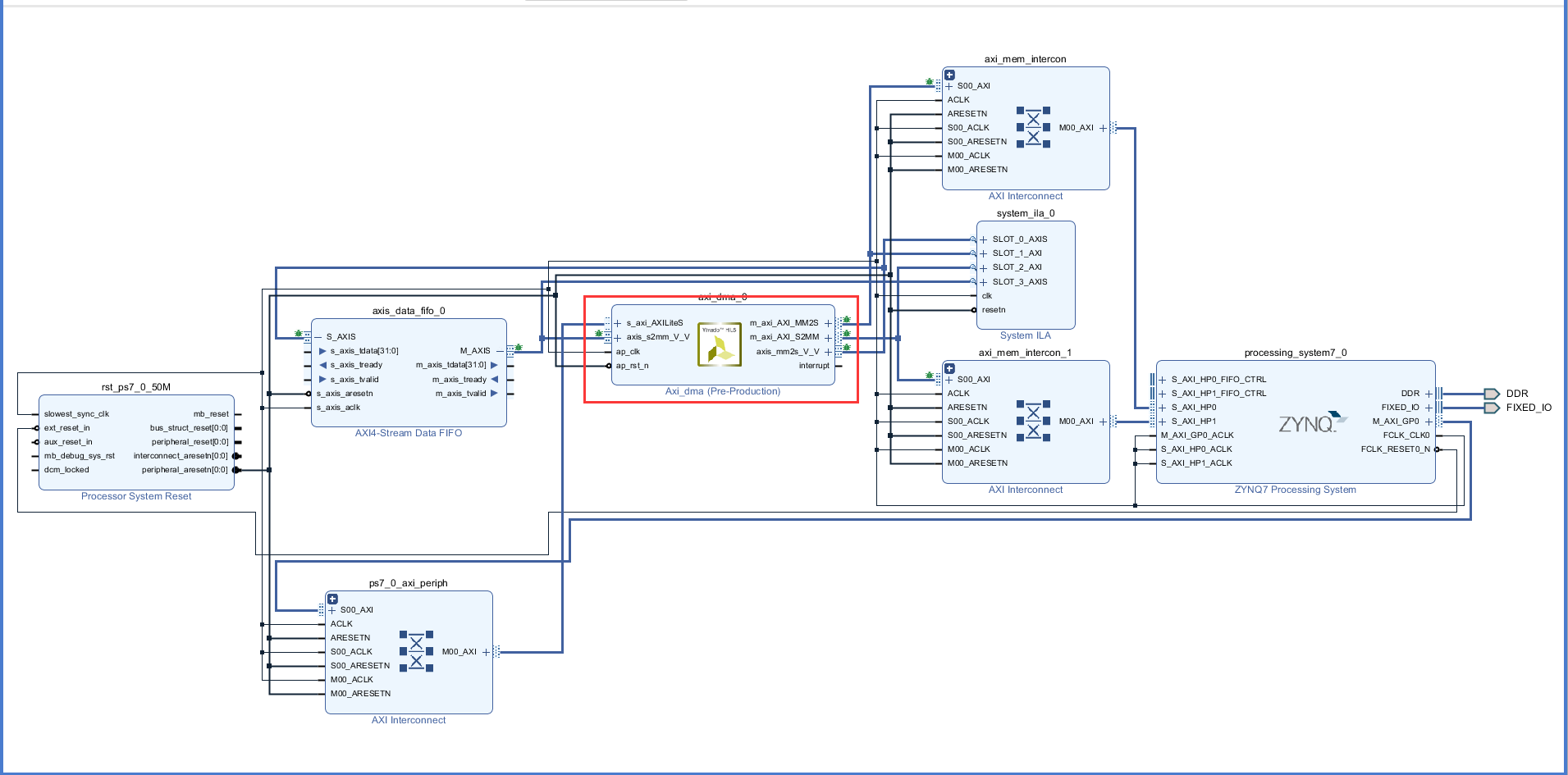
Task: Select the DDR external port
Action: coord(1493,394)
